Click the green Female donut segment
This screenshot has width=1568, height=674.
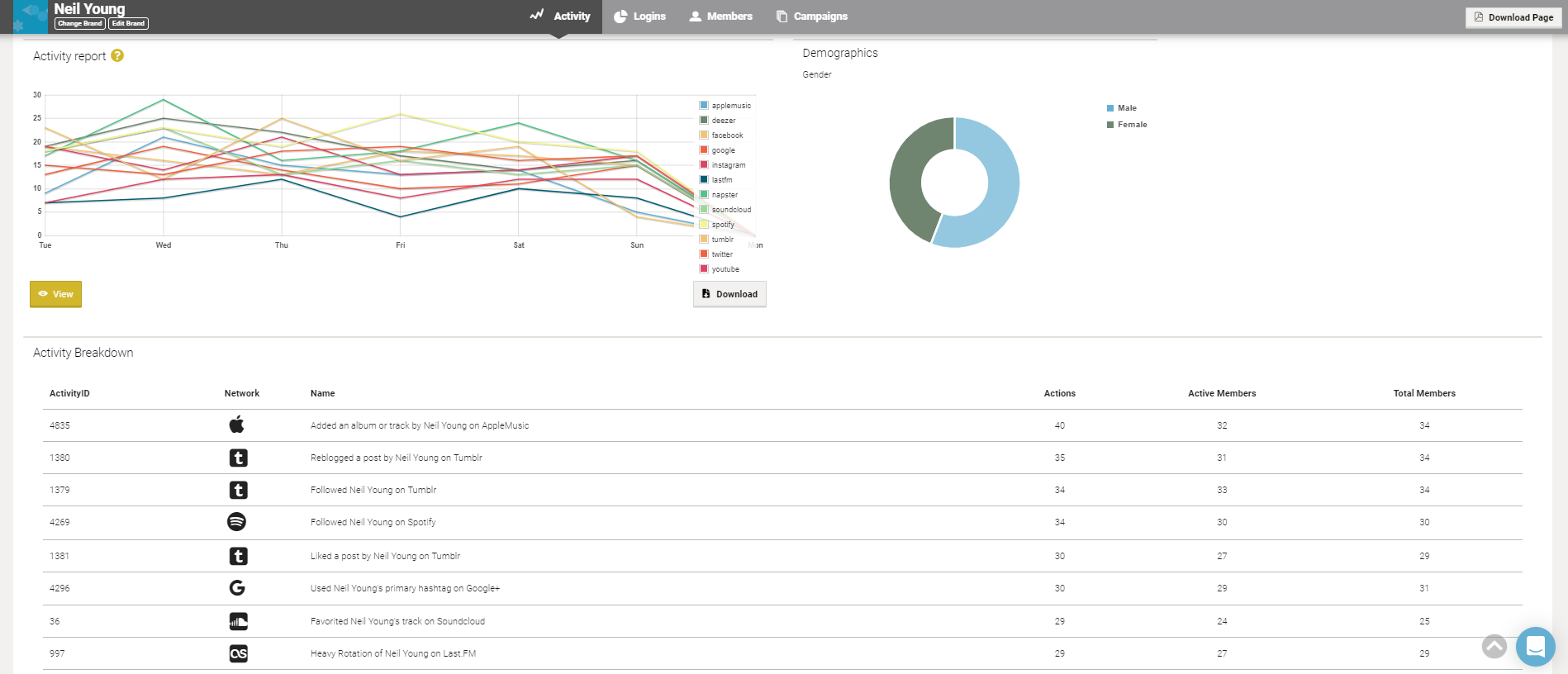[x=907, y=178]
